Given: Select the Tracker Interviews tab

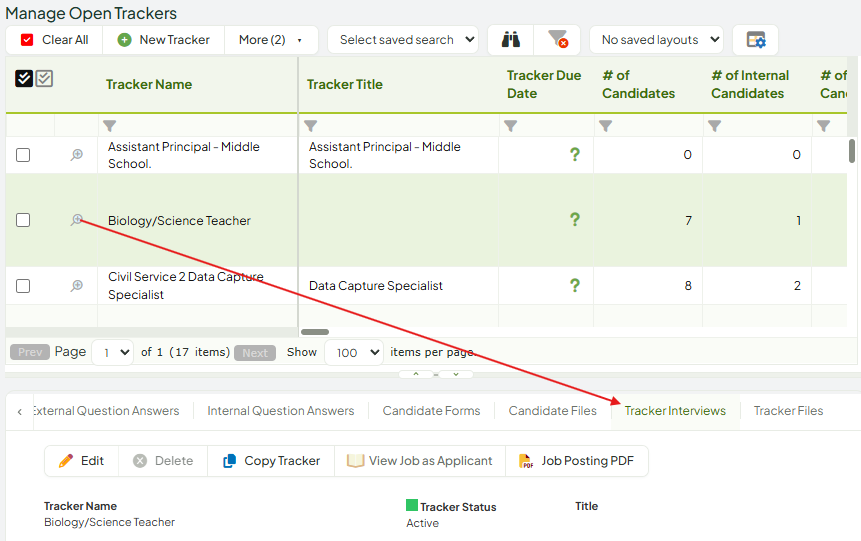Looking at the screenshot, I should [675, 411].
